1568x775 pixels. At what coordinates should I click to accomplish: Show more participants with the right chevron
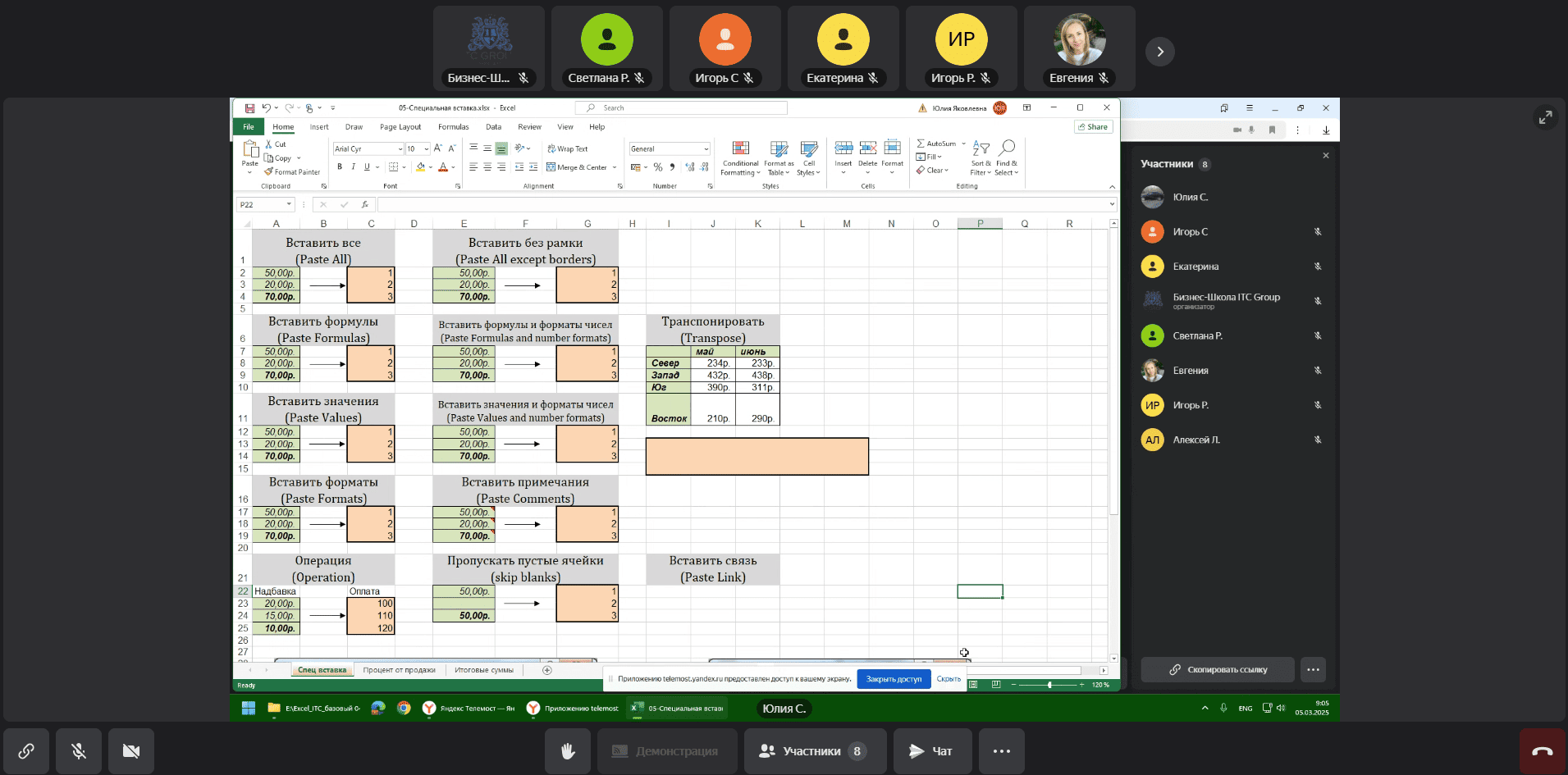(x=1159, y=52)
